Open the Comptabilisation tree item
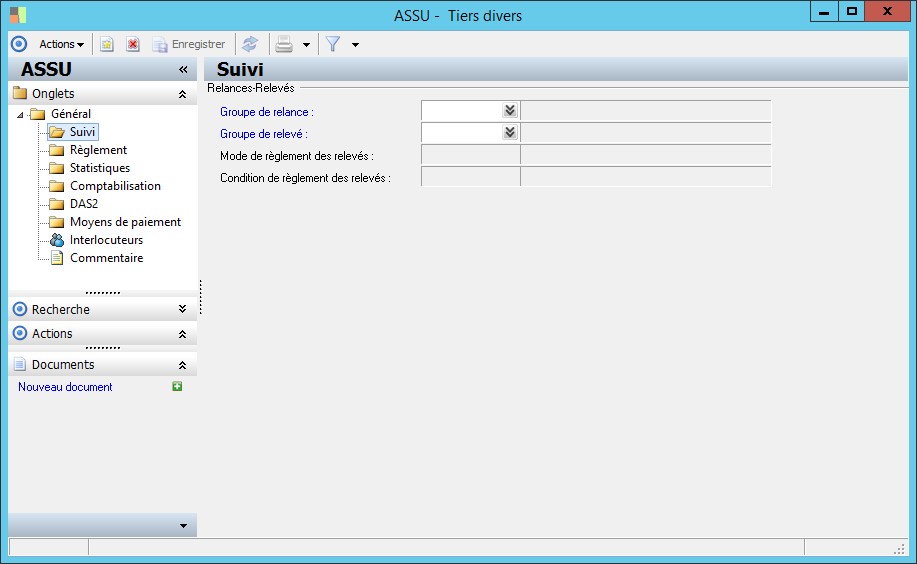 tap(115, 186)
